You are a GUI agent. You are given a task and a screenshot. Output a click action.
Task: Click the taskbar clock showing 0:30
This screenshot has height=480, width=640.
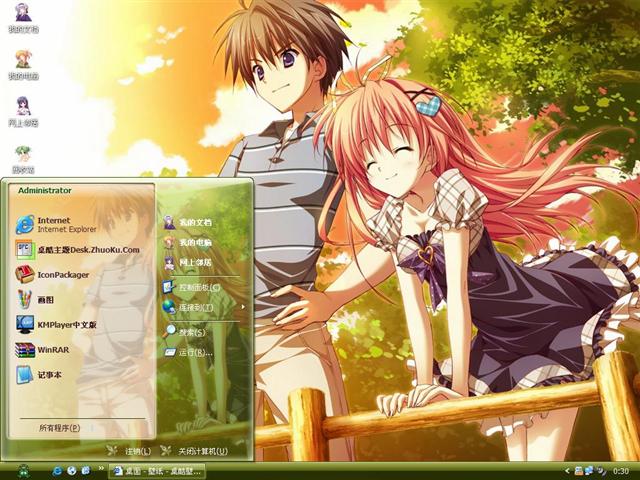click(620, 471)
